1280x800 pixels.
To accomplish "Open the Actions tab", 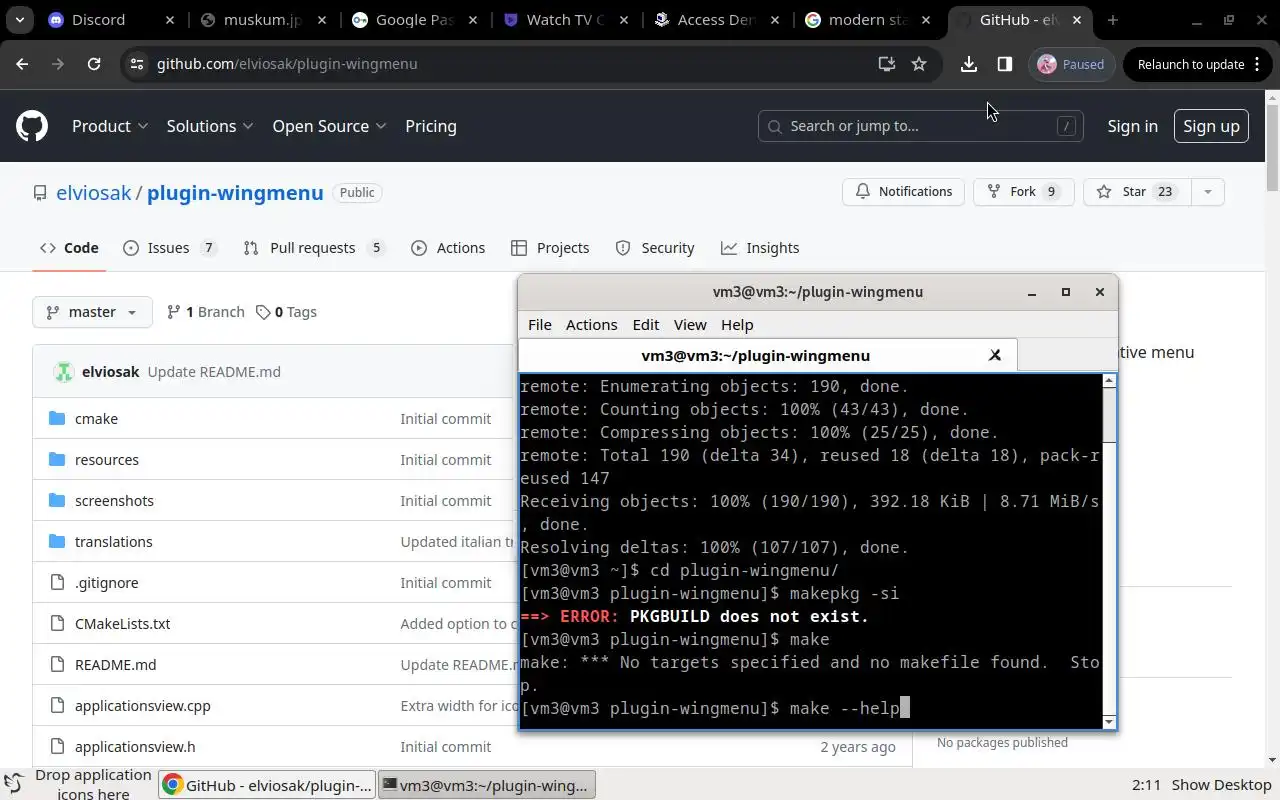I will [448, 248].
